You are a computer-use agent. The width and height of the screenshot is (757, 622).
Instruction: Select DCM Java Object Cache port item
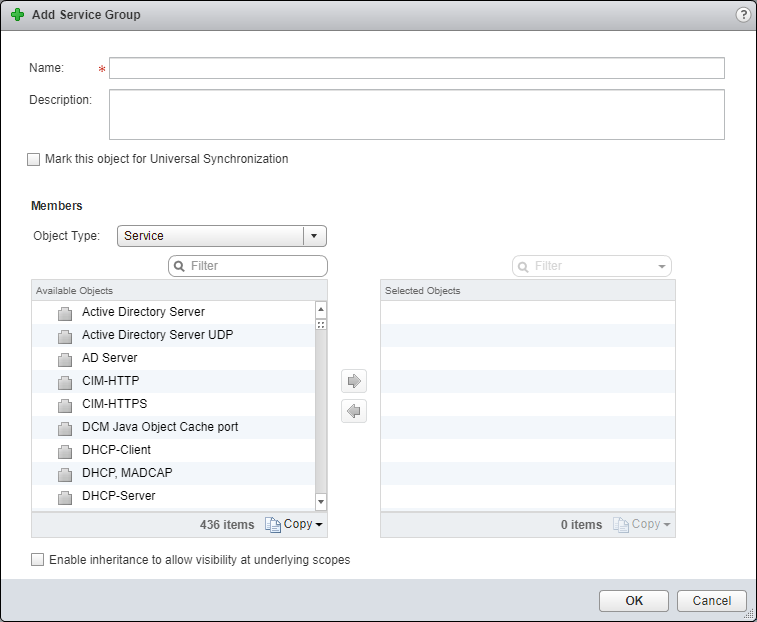tap(160, 427)
